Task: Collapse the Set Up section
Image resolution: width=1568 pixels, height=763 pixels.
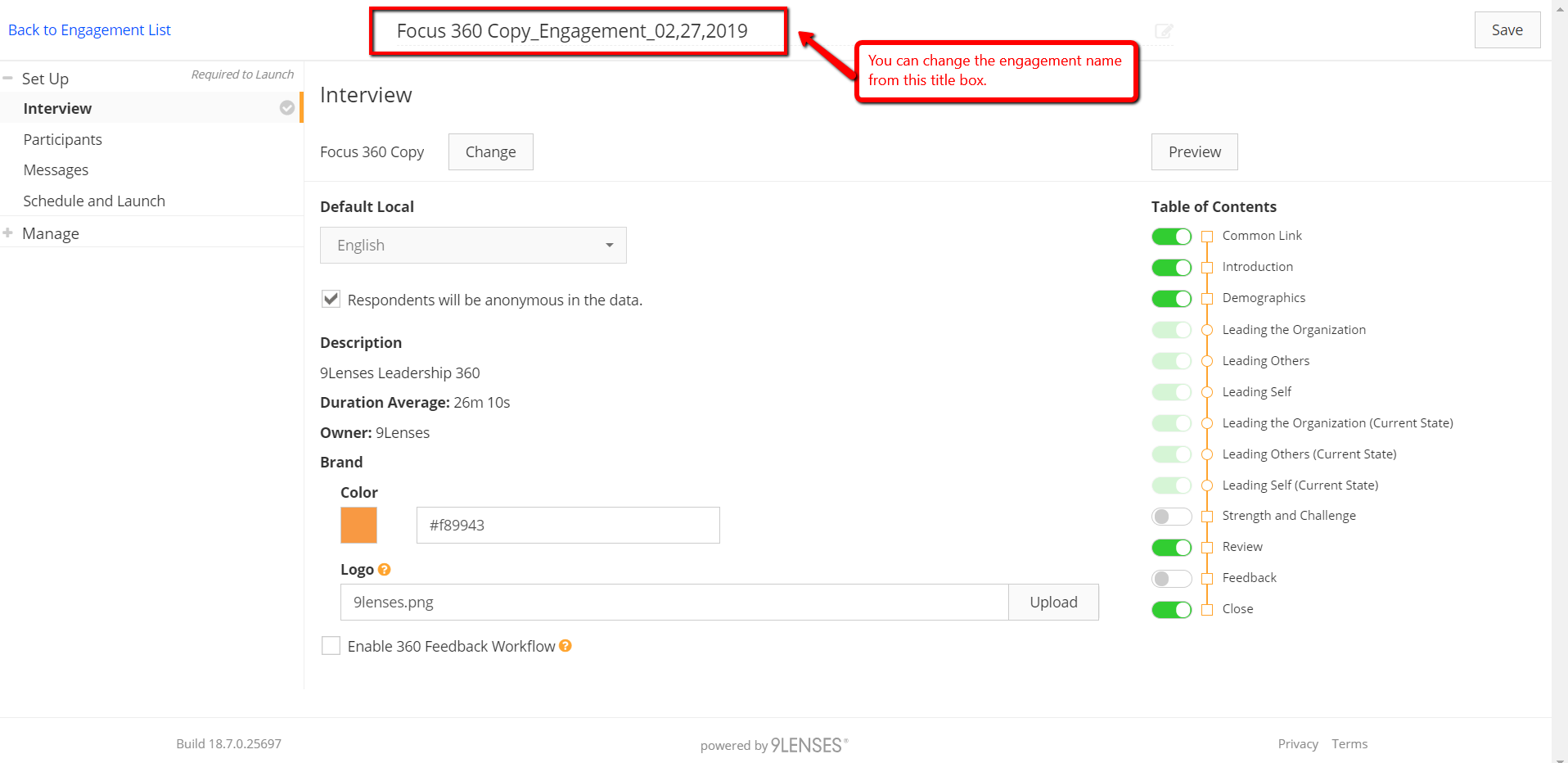Action: (7, 78)
